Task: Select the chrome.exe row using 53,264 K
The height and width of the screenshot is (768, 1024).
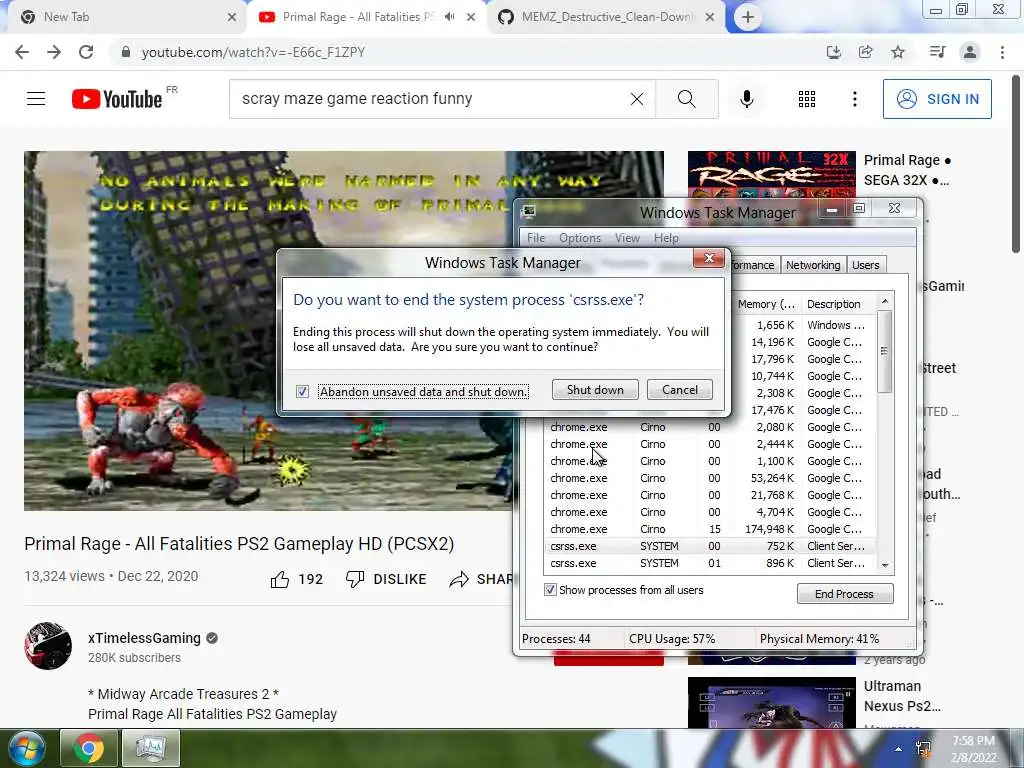Action: click(x=710, y=478)
